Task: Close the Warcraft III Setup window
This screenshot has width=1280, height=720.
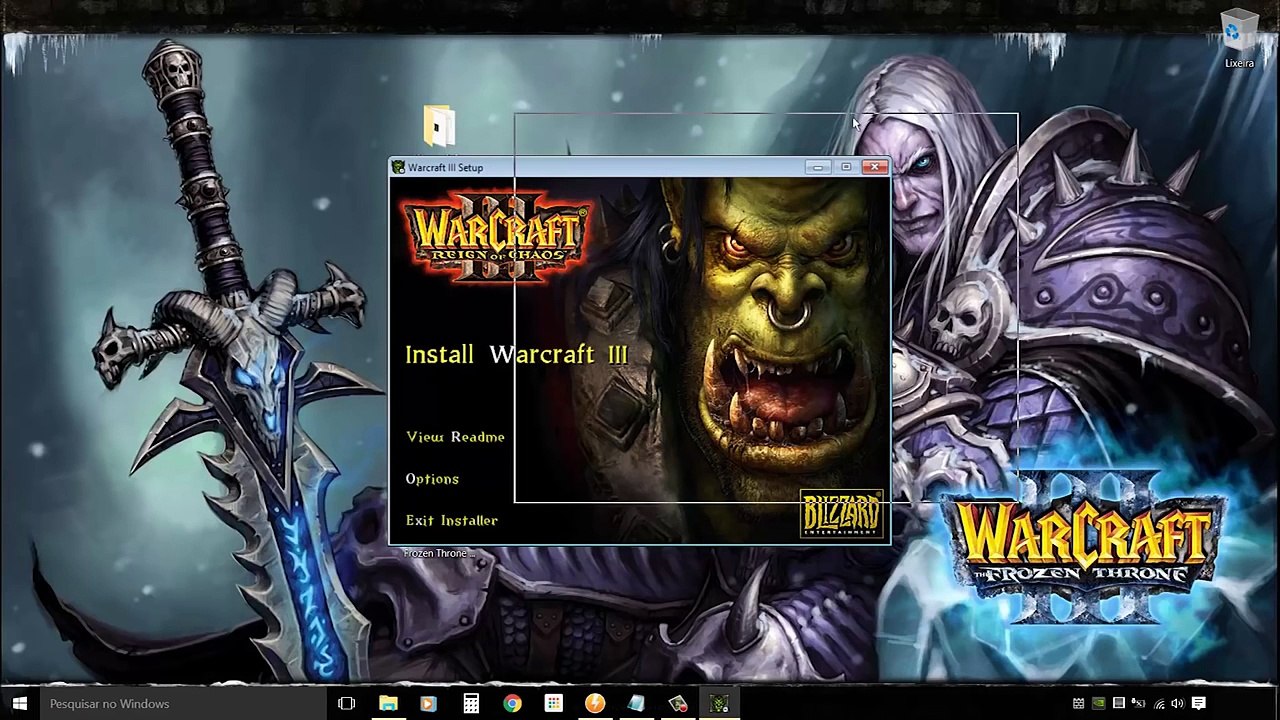Action: pos(876,167)
